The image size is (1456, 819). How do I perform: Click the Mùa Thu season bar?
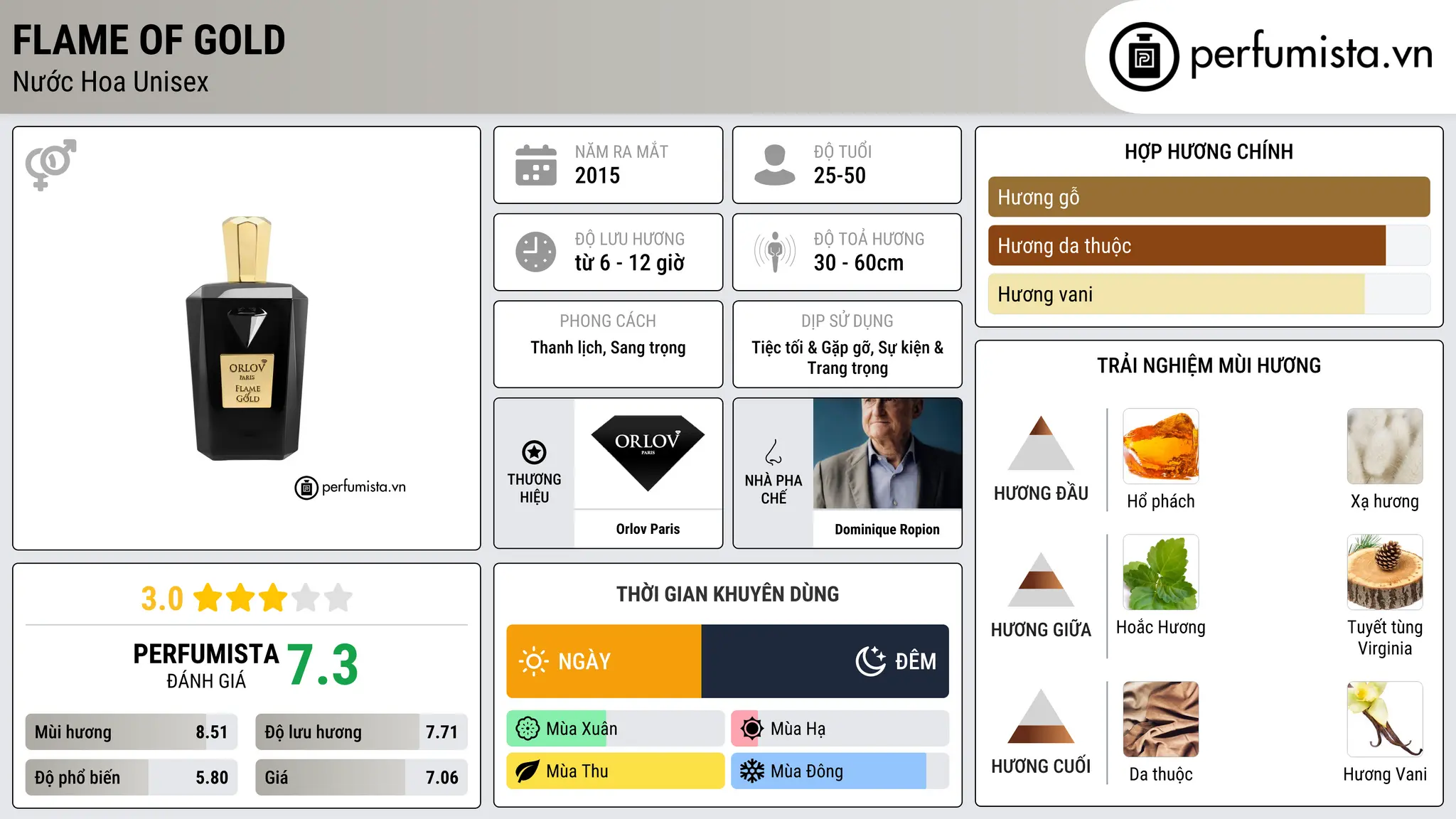click(616, 771)
